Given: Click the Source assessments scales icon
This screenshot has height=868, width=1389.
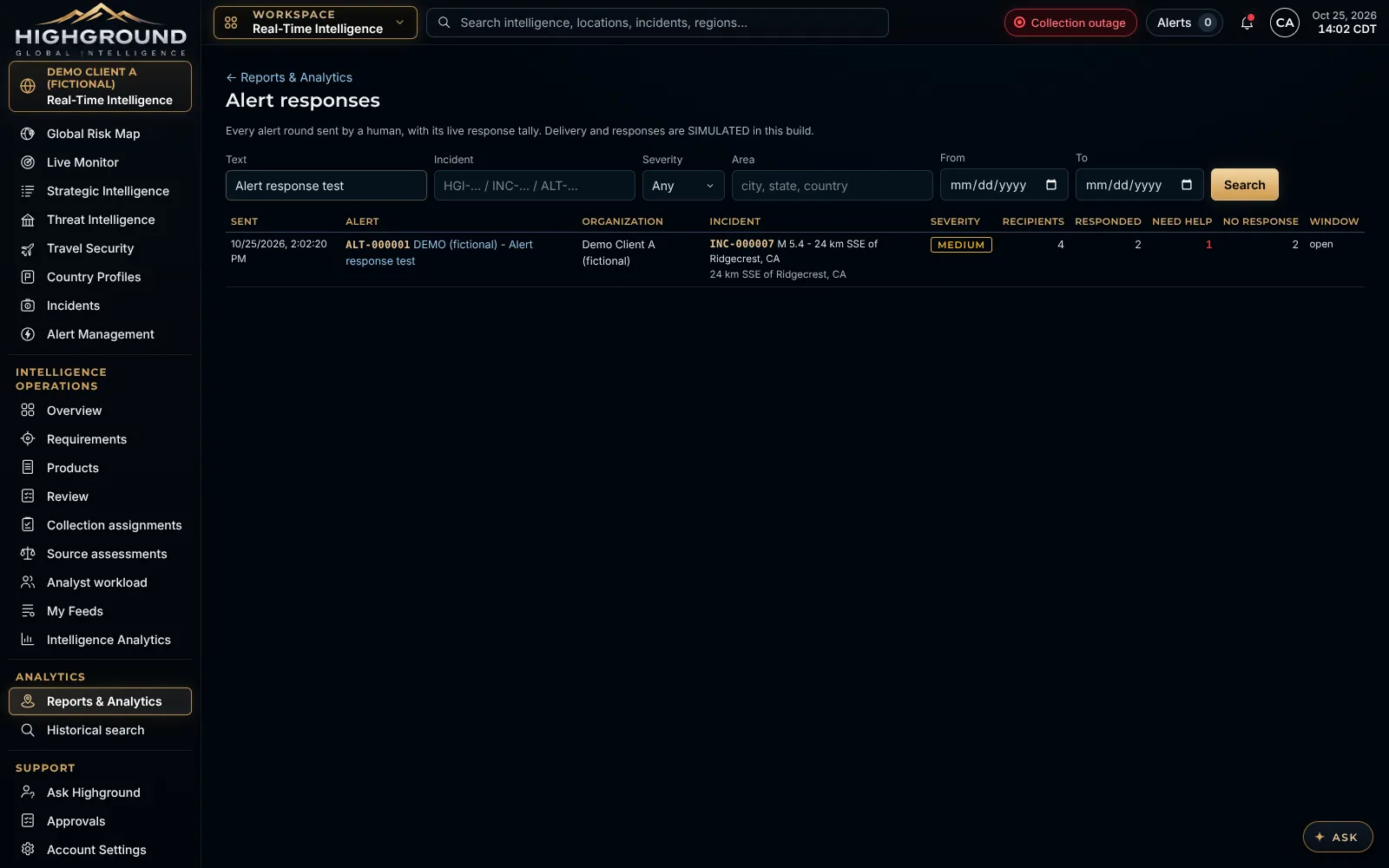Looking at the screenshot, I should coord(28,554).
